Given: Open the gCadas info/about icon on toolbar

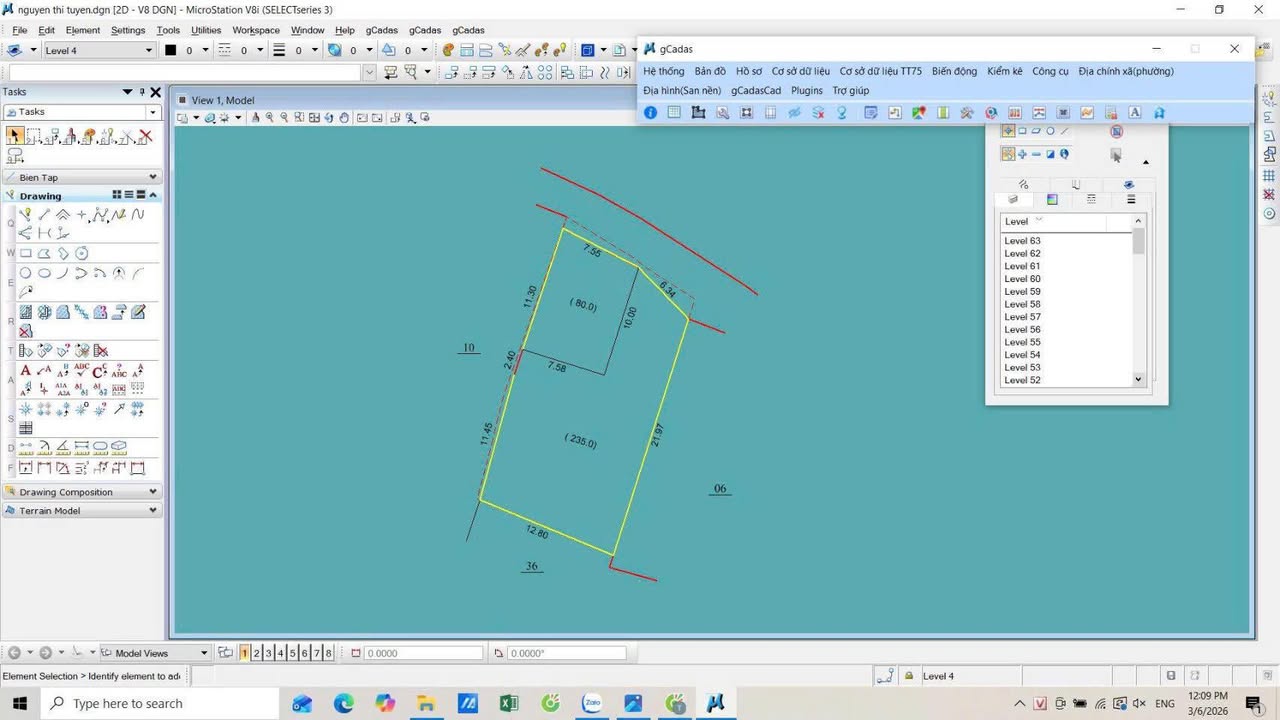Looking at the screenshot, I should tap(650, 112).
